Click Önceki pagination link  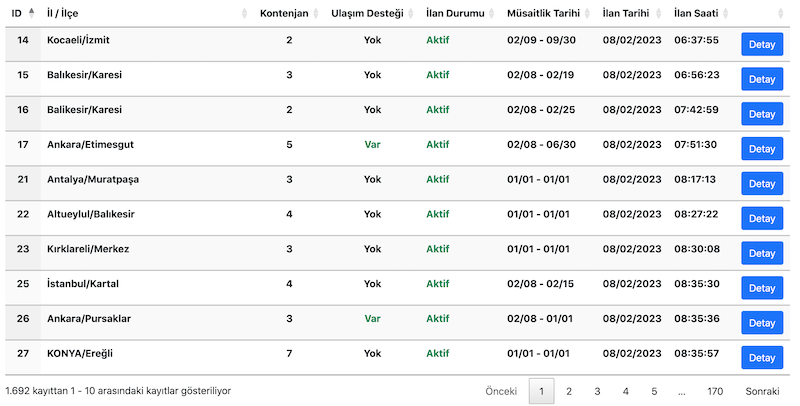click(500, 391)
